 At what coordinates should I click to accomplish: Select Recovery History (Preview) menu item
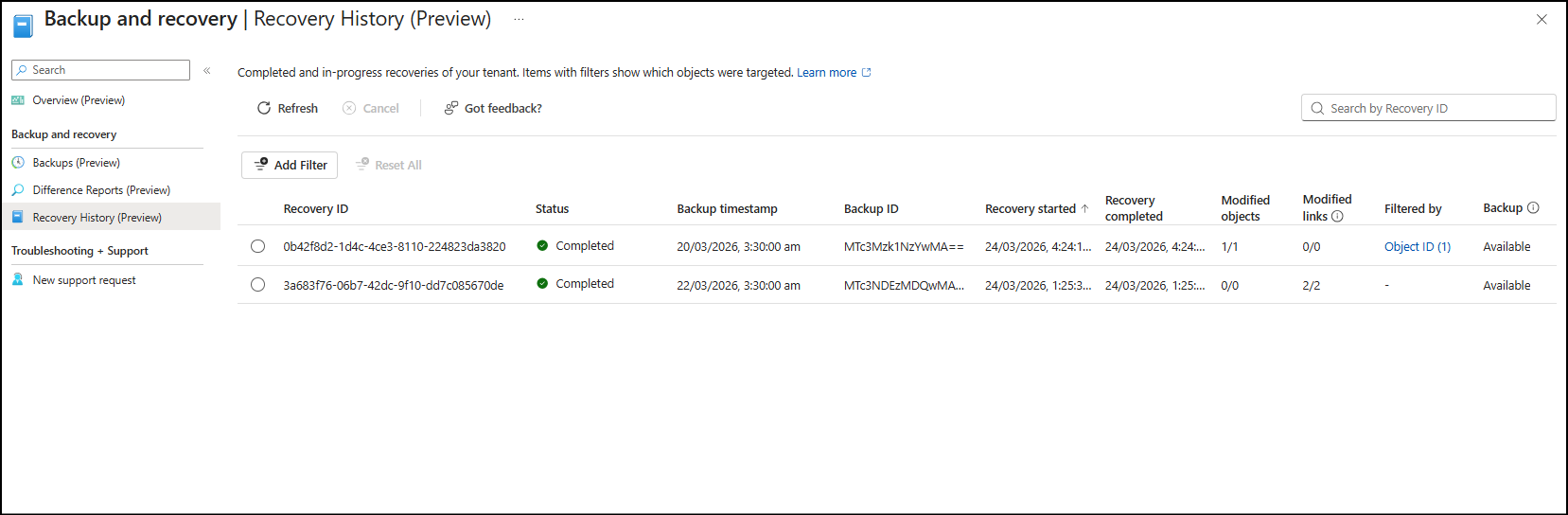pos(111,217)
